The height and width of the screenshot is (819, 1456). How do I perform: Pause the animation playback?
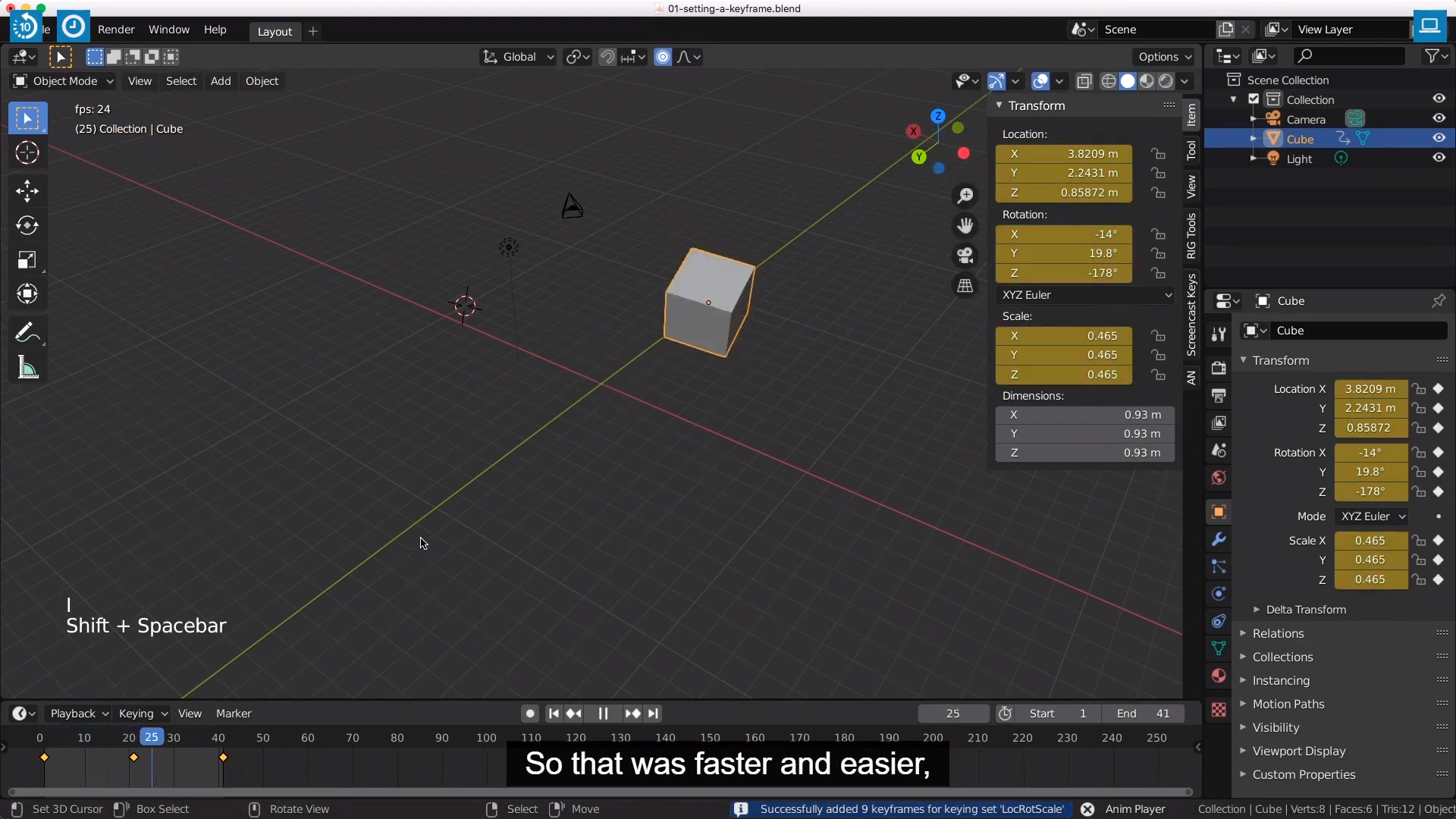603,714
